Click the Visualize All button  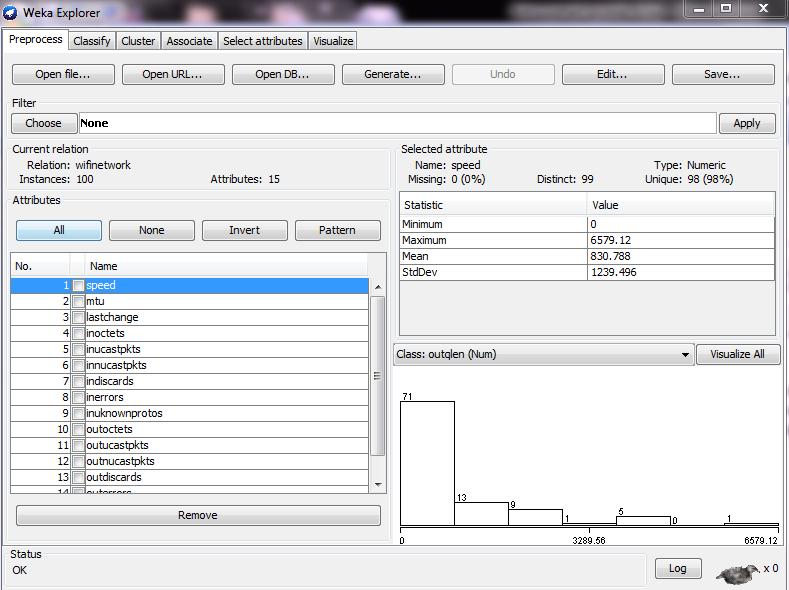pos(738,354)
